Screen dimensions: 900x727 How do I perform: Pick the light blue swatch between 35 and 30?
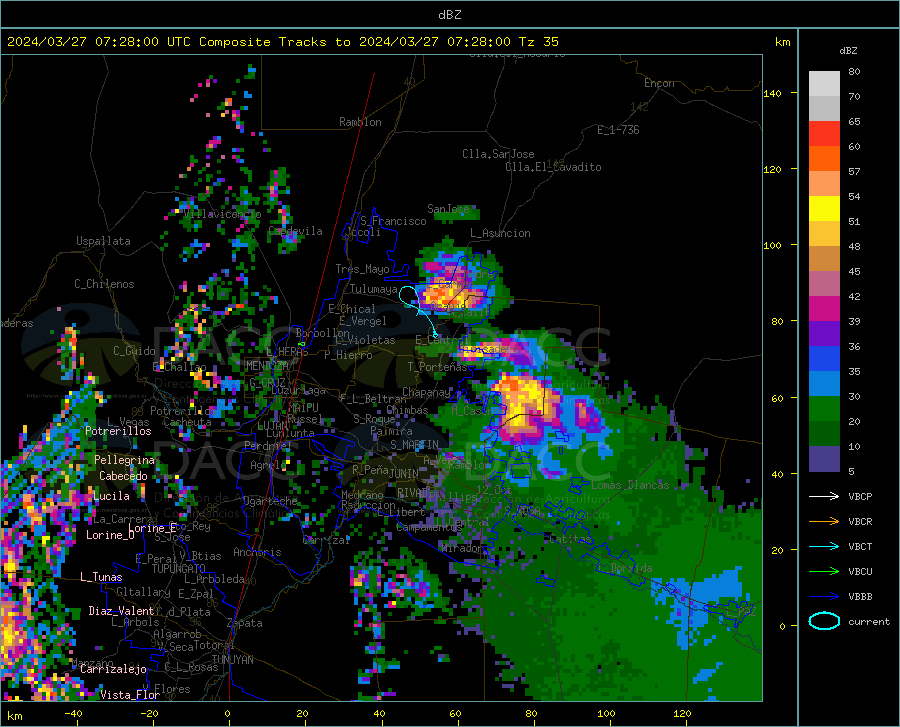click(824, 384)
